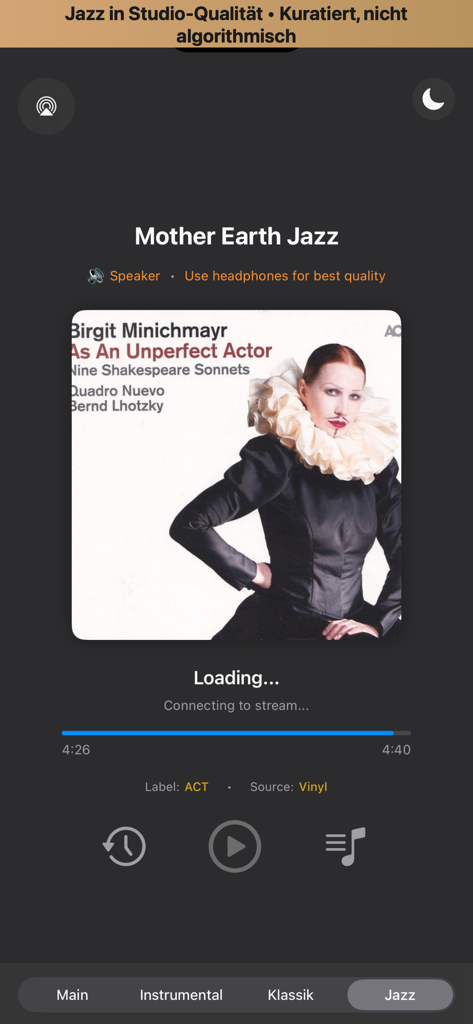
Task: Tap the Vinyl source link
Action: (x=313, y=787)
